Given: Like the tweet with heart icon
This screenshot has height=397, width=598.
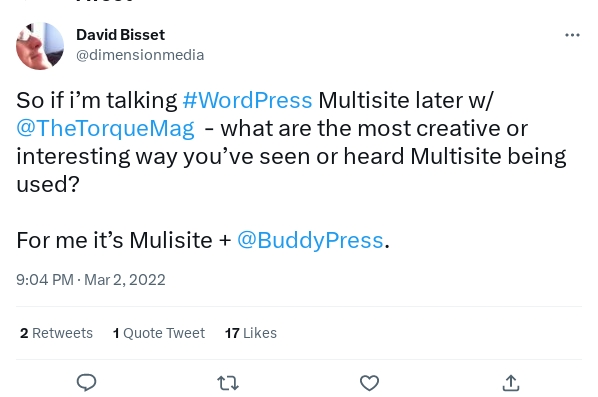Looking at the screenshot, I should click(369, 383).
